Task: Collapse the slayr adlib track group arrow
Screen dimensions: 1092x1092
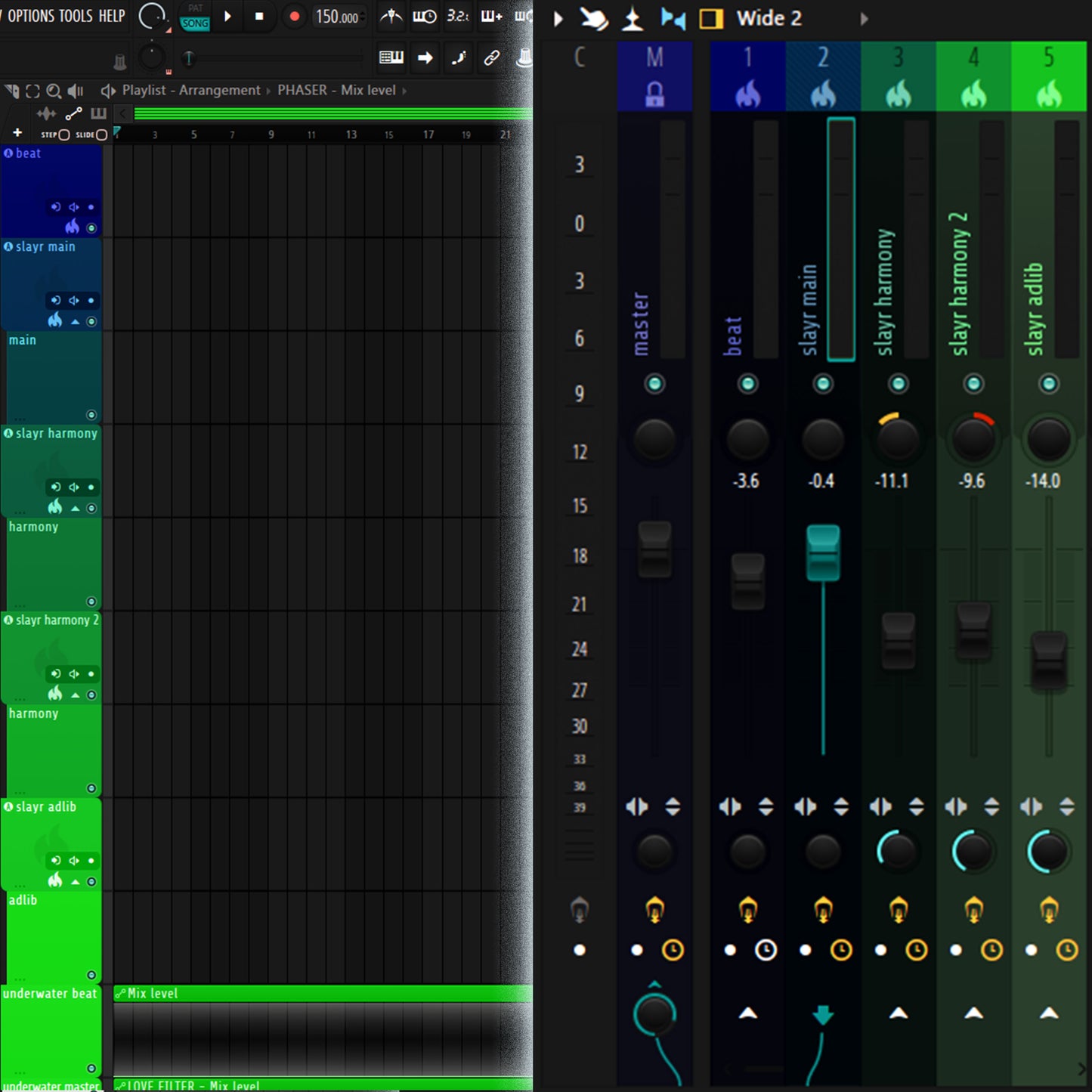Action: pyautogui.click(x=75, y=882)
